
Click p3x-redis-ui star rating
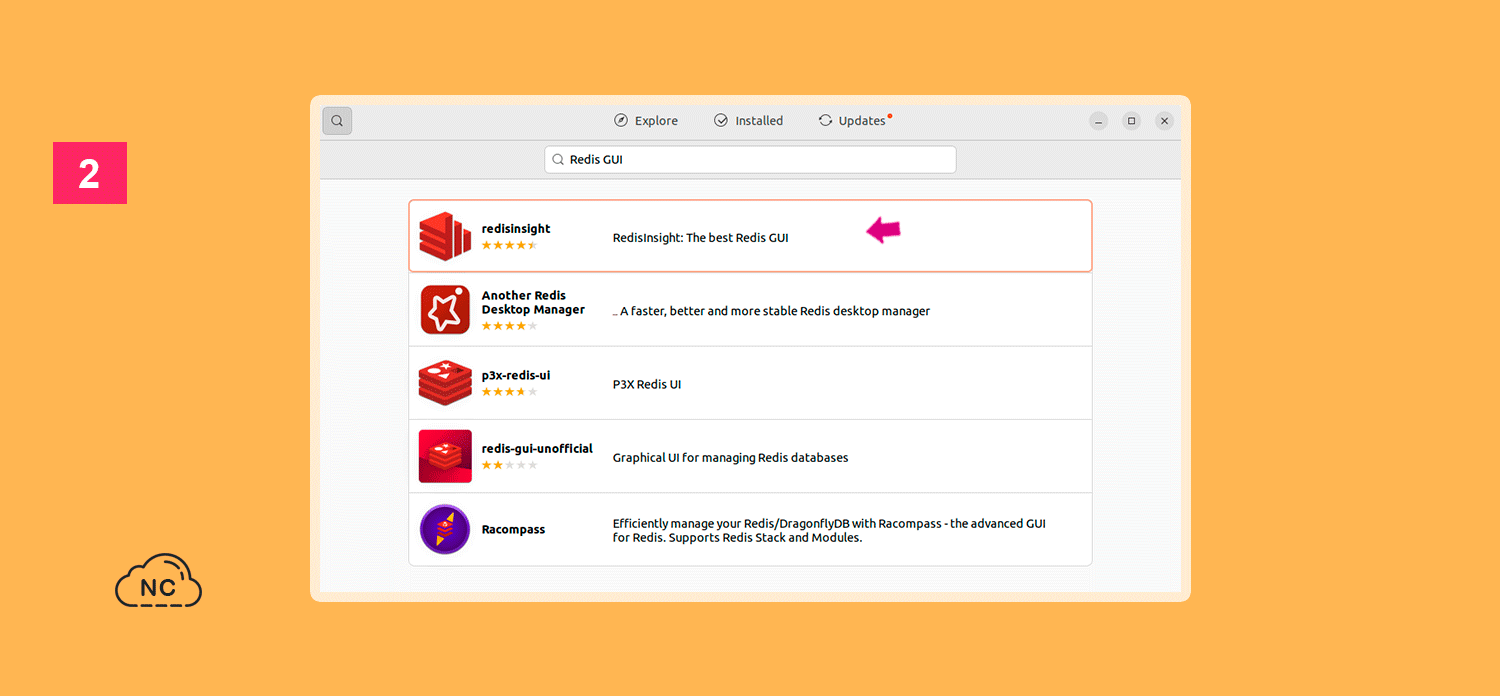(x=510, y=392)
